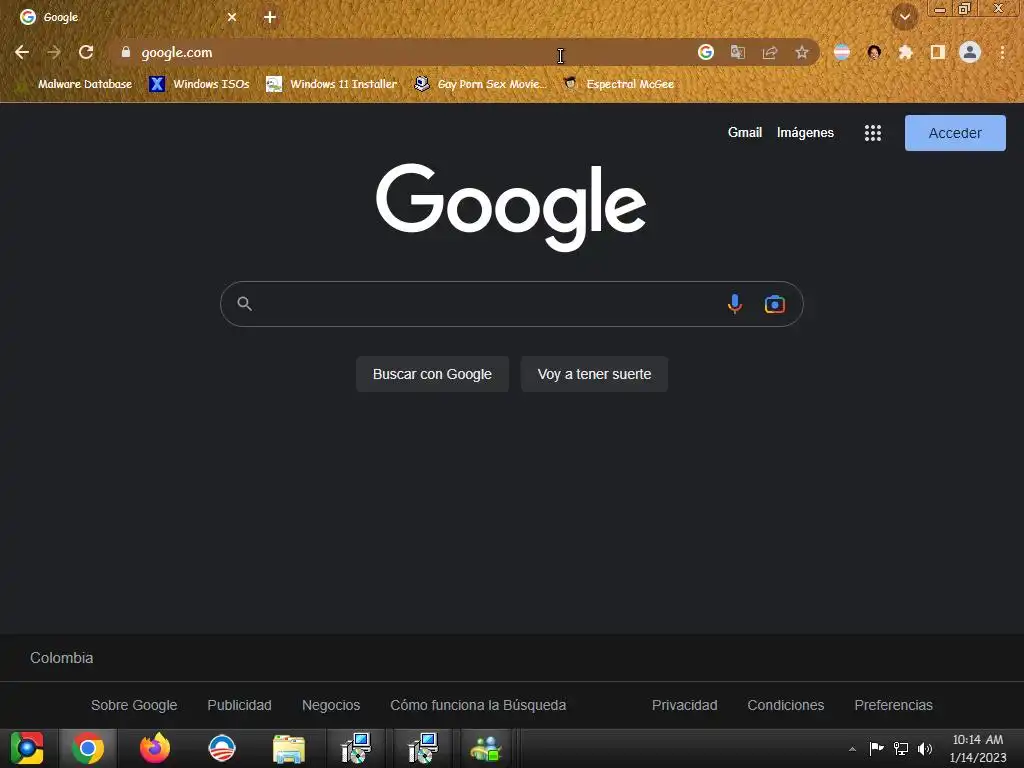This screenshot has width=1024, height=768.
Task: Open the first installer taskbar icon
Action: pos(356,748)
